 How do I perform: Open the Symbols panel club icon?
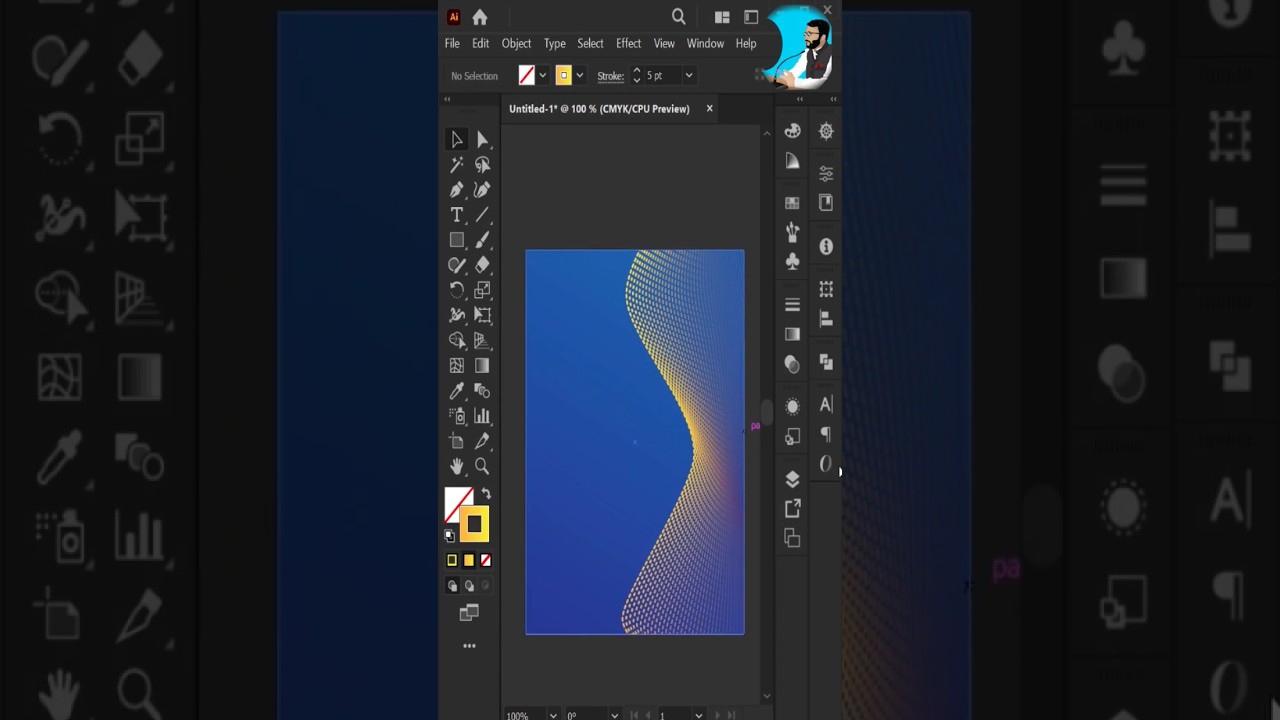pyautogui.click(x=793, y=261)
